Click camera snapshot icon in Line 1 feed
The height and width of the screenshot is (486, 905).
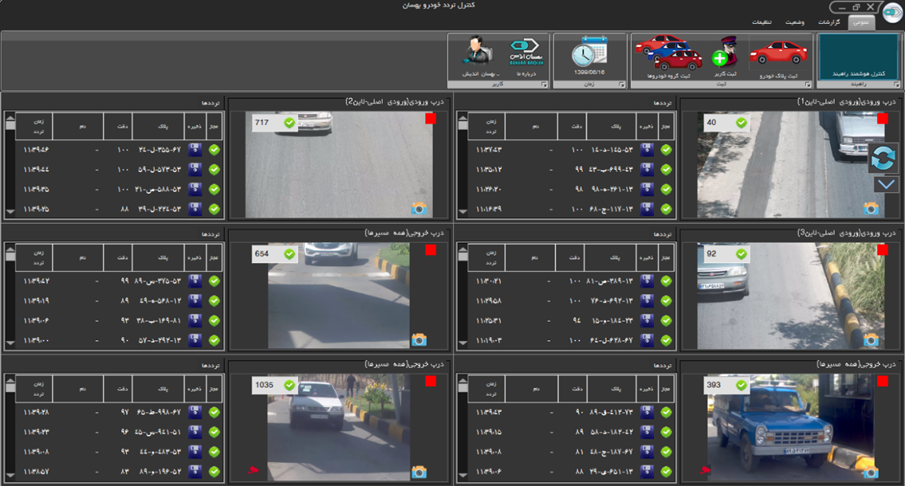tap(870, 208)
